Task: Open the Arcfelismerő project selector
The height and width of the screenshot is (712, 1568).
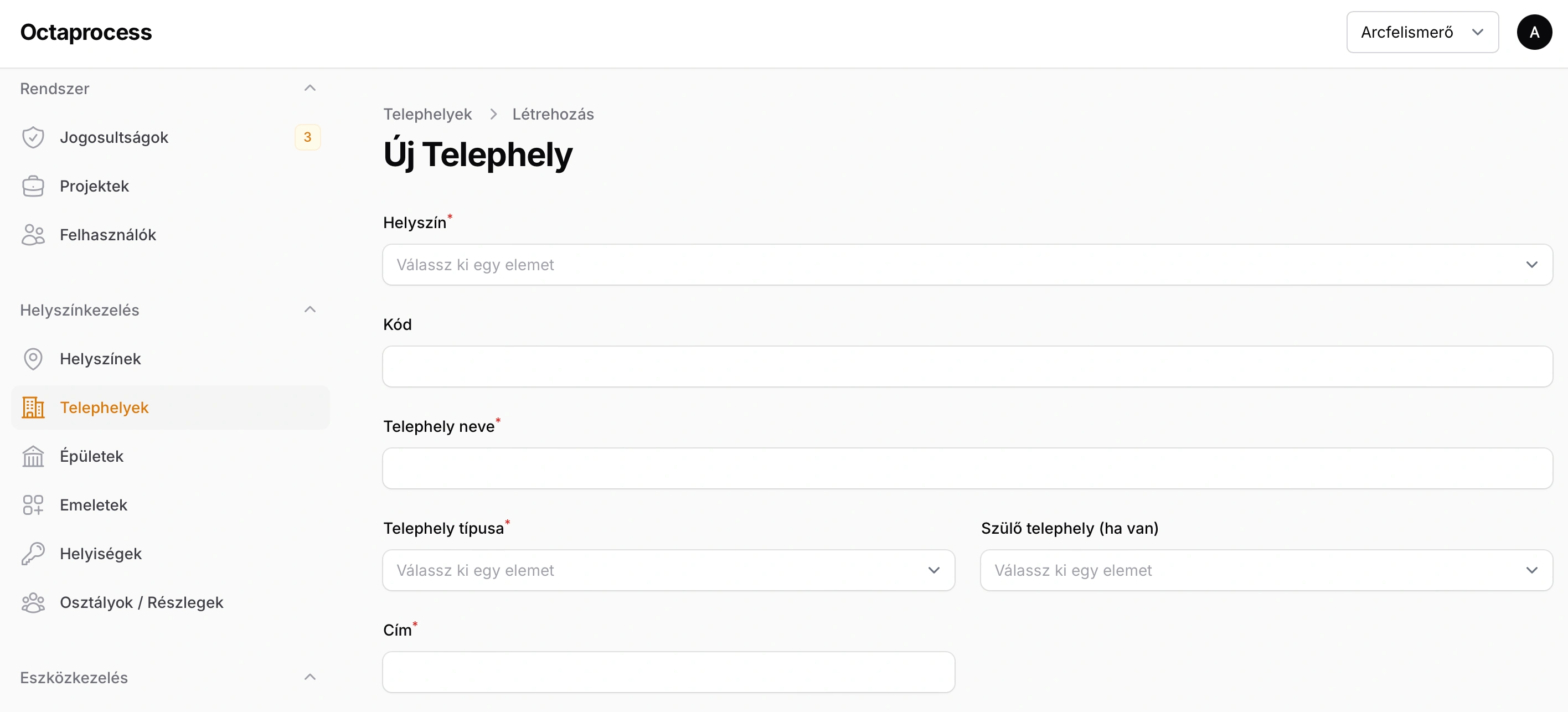Action: (1421, 32)
